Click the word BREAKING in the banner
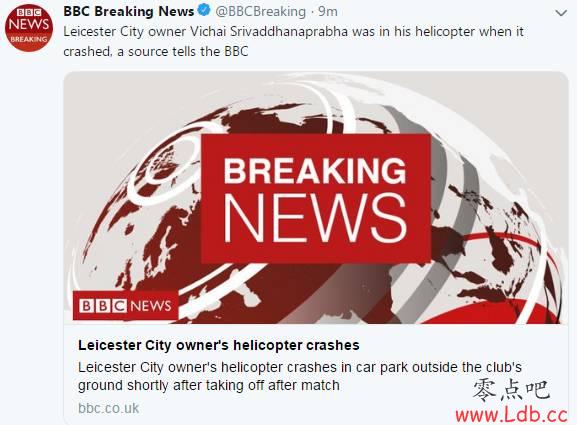Viewport: 577px width, 425px height. pos(315,170)
